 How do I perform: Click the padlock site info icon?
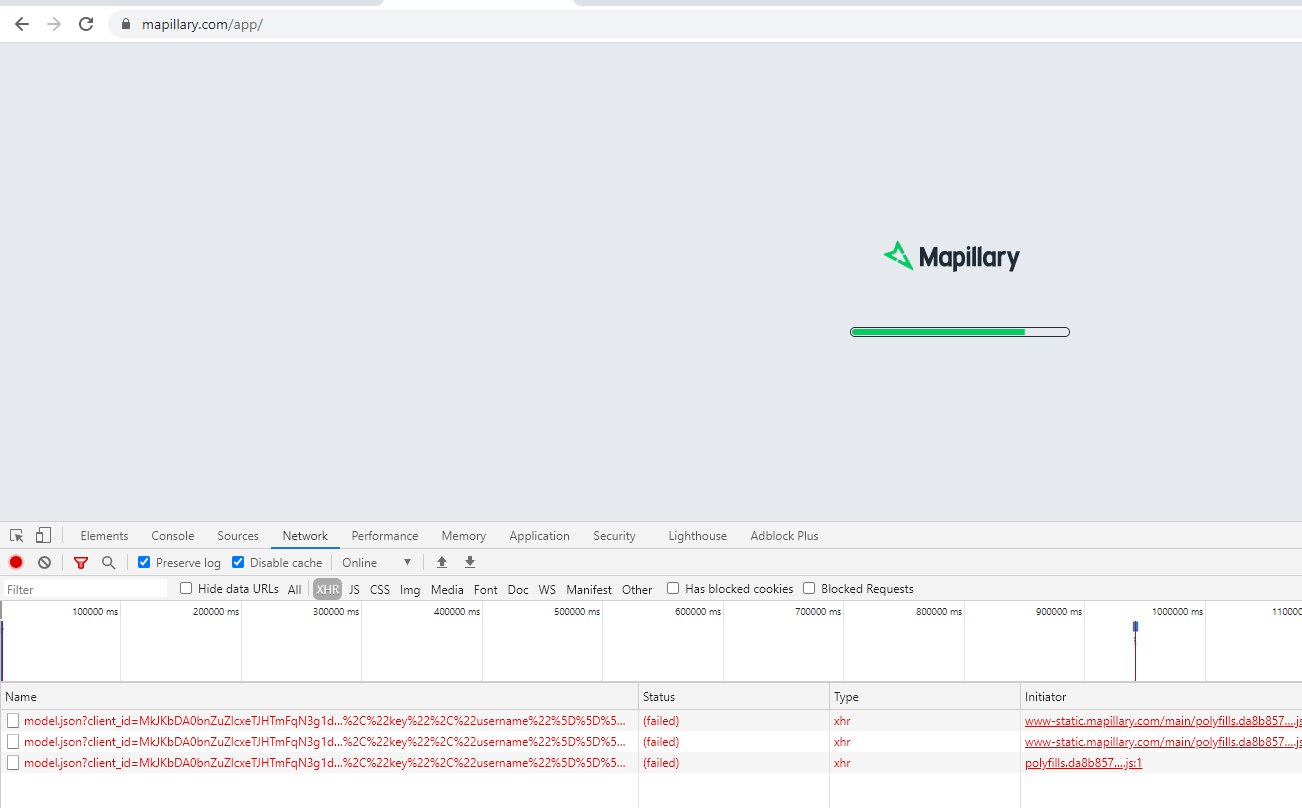125,24
